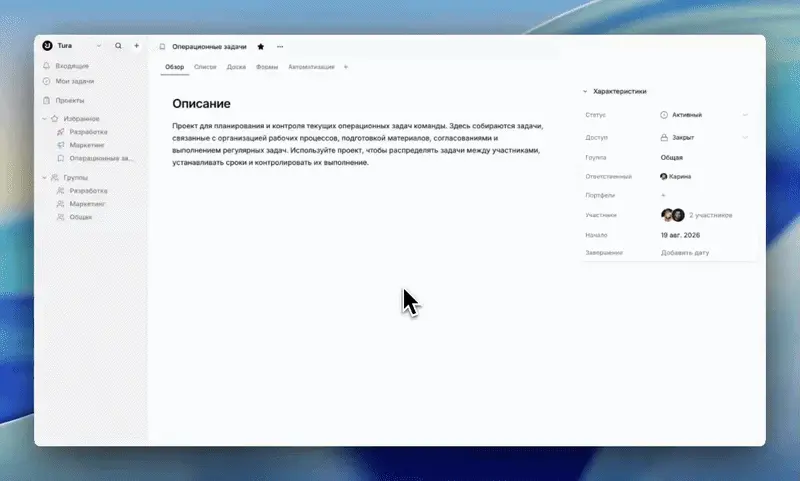
Task: Click the Общая group value
Action: [671, 158]
